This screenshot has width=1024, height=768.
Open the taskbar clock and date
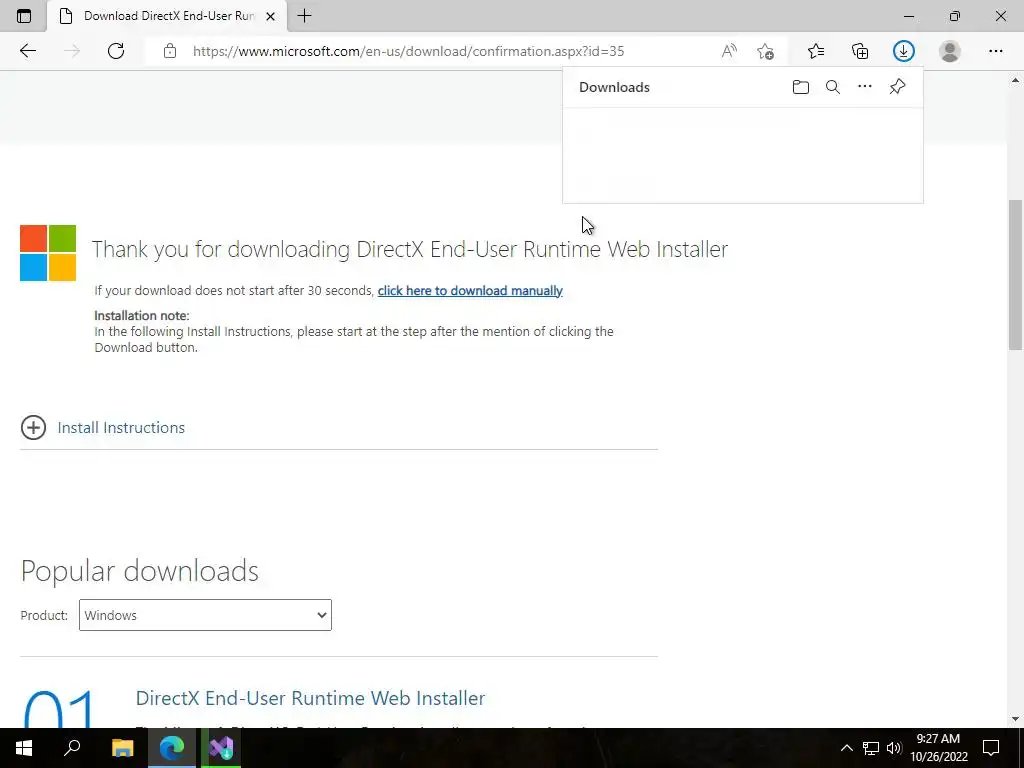coord(938,748)
